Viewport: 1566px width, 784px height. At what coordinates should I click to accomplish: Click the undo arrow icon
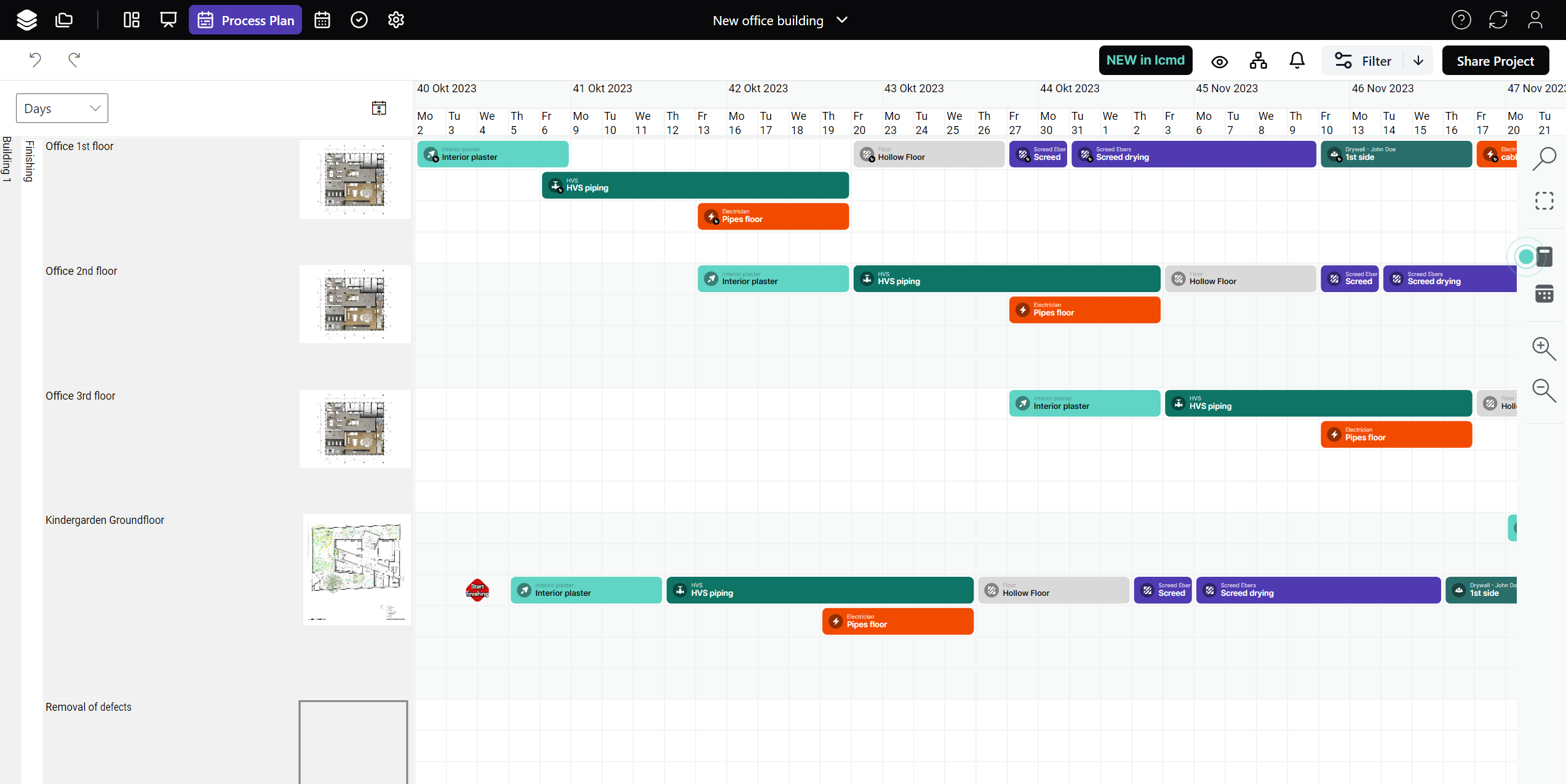35,60
